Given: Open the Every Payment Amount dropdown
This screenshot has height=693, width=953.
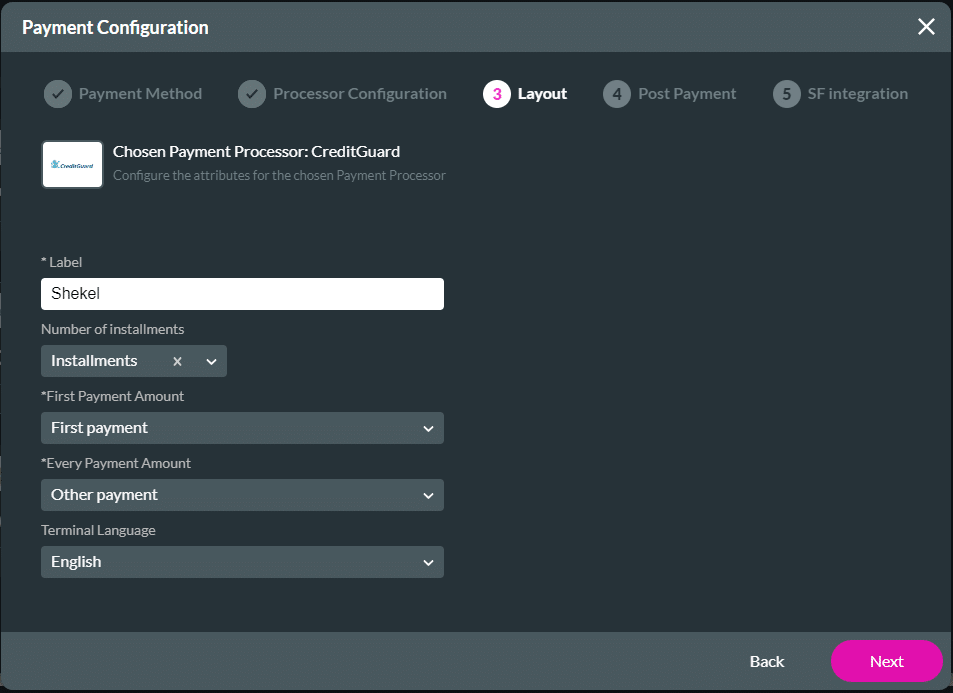Looking at the screenshot, I should (242, 495).
